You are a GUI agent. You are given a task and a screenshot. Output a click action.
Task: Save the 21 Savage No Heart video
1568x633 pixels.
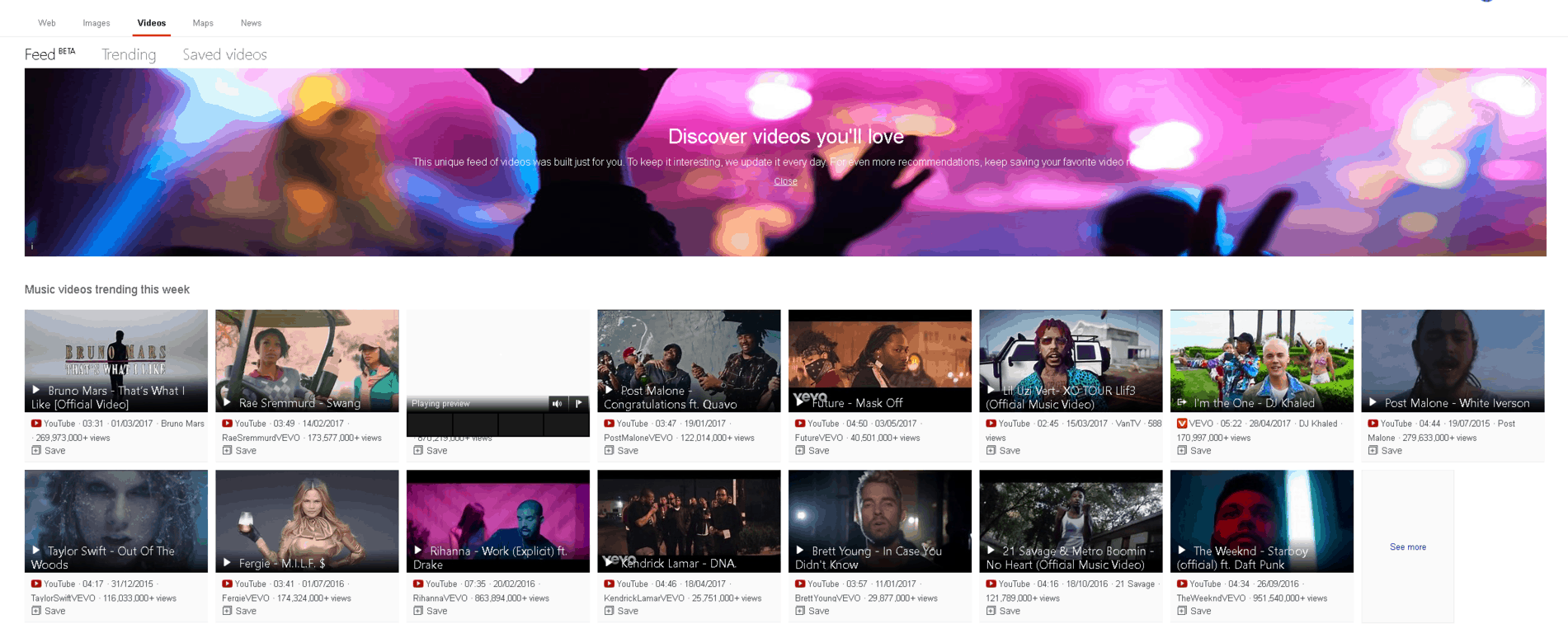[x=1003, y=611]
